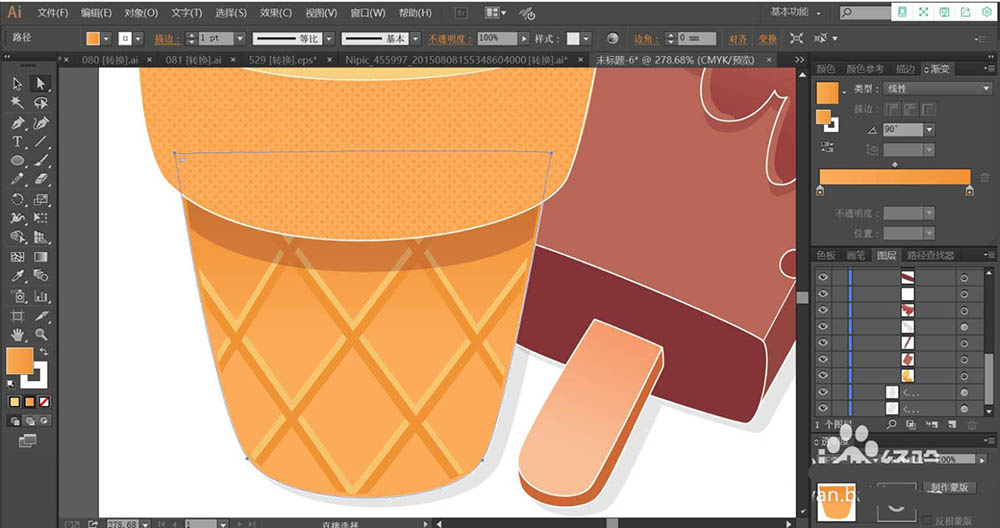
Task: Open the 基本 brush definition dropdown
Action: tap(416, 39)
